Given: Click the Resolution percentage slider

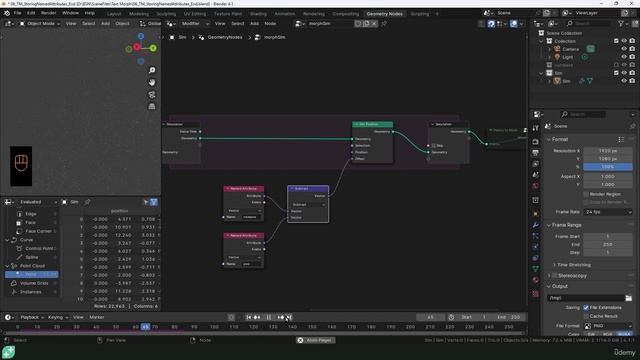Looking at the screenshot, I should 608,167.
